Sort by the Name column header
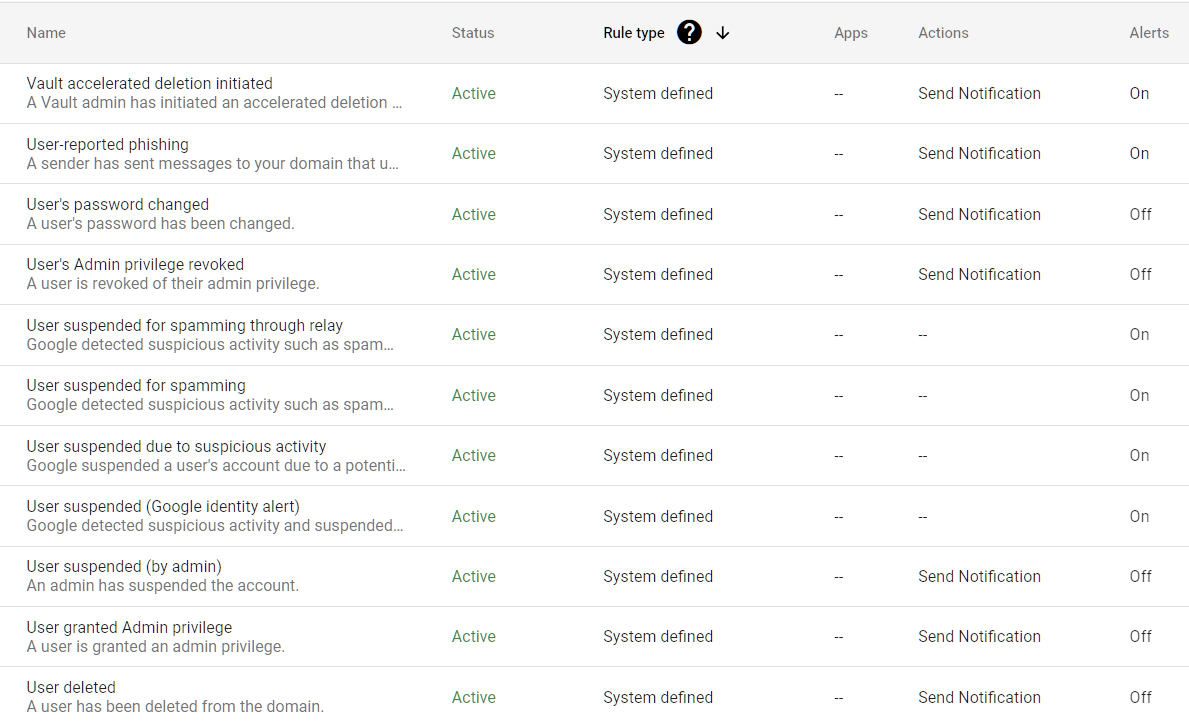Image resolution: width=1189 pixels, height=725 pixels. (46, 33)
